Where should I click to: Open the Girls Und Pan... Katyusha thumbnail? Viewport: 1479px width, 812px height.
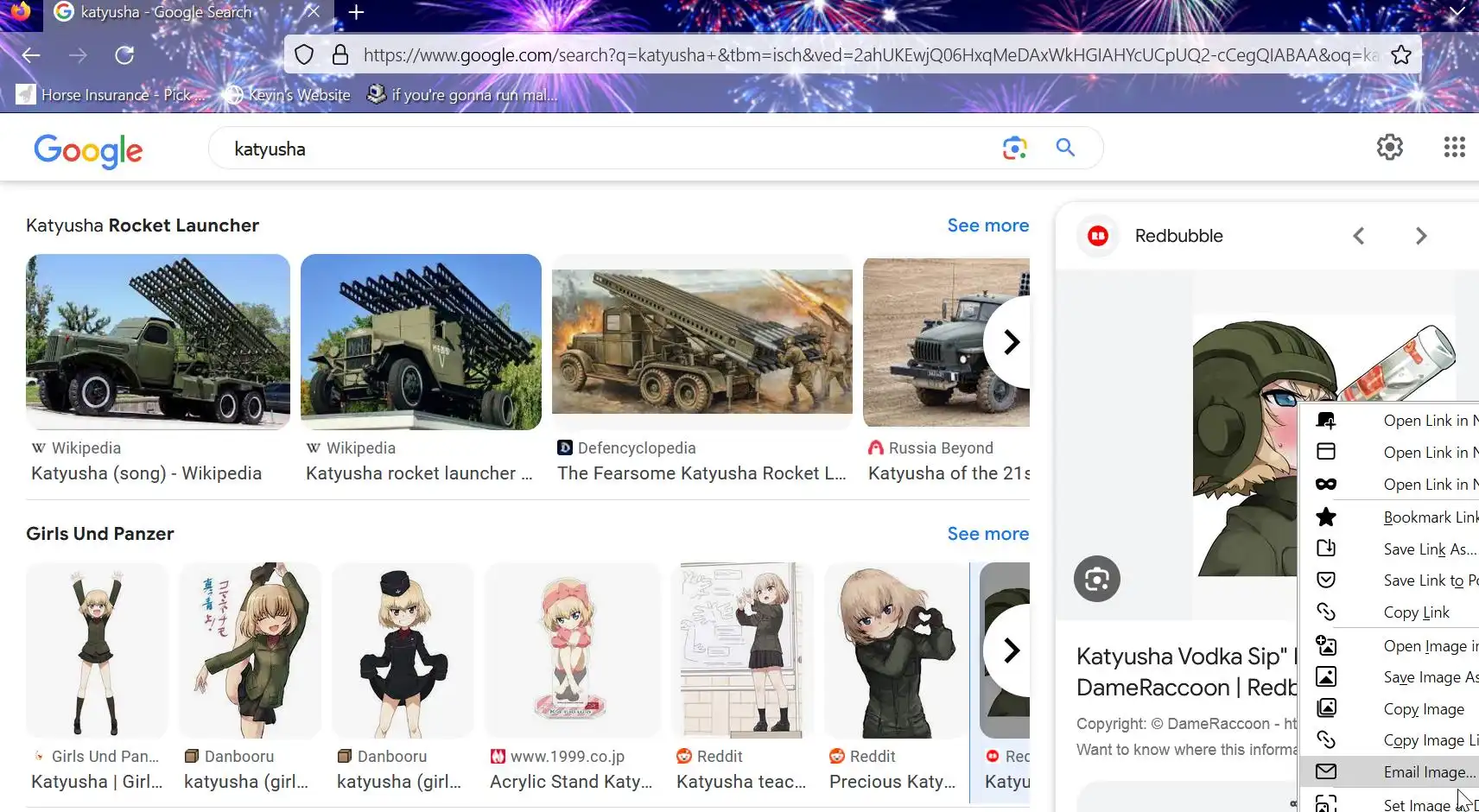coord(97,650)
